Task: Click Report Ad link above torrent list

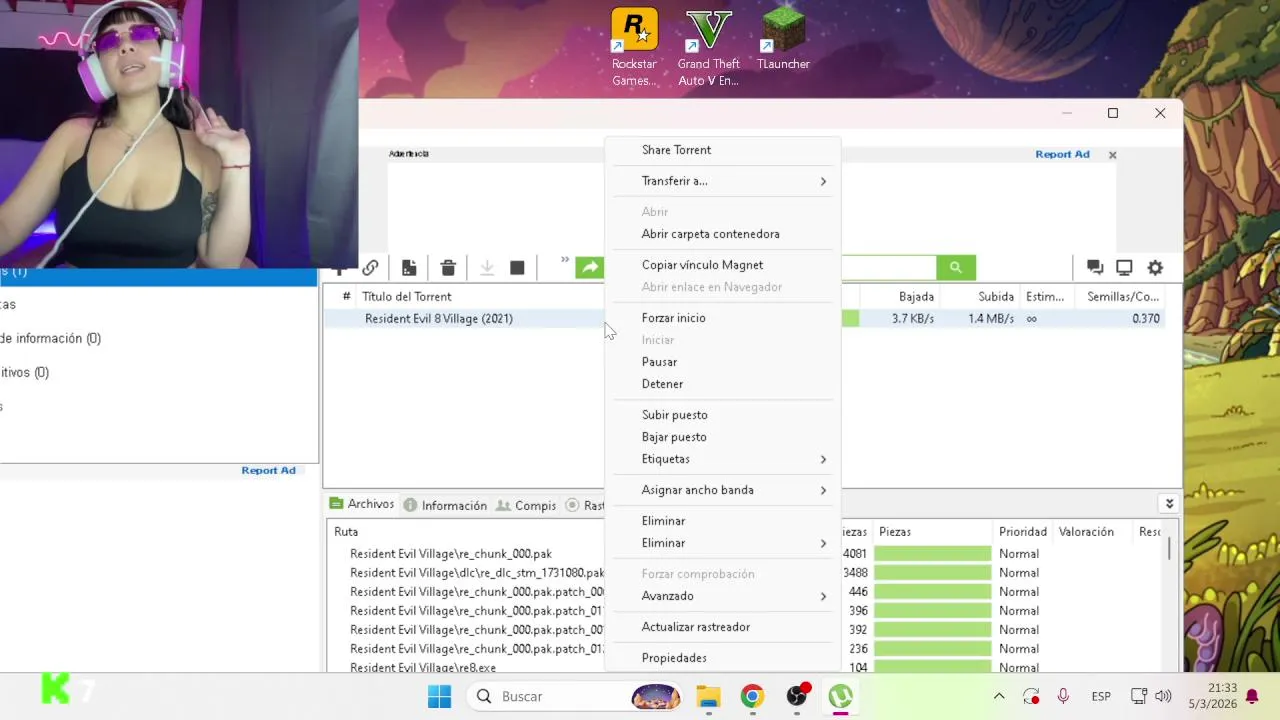Action: [1062, 154]
